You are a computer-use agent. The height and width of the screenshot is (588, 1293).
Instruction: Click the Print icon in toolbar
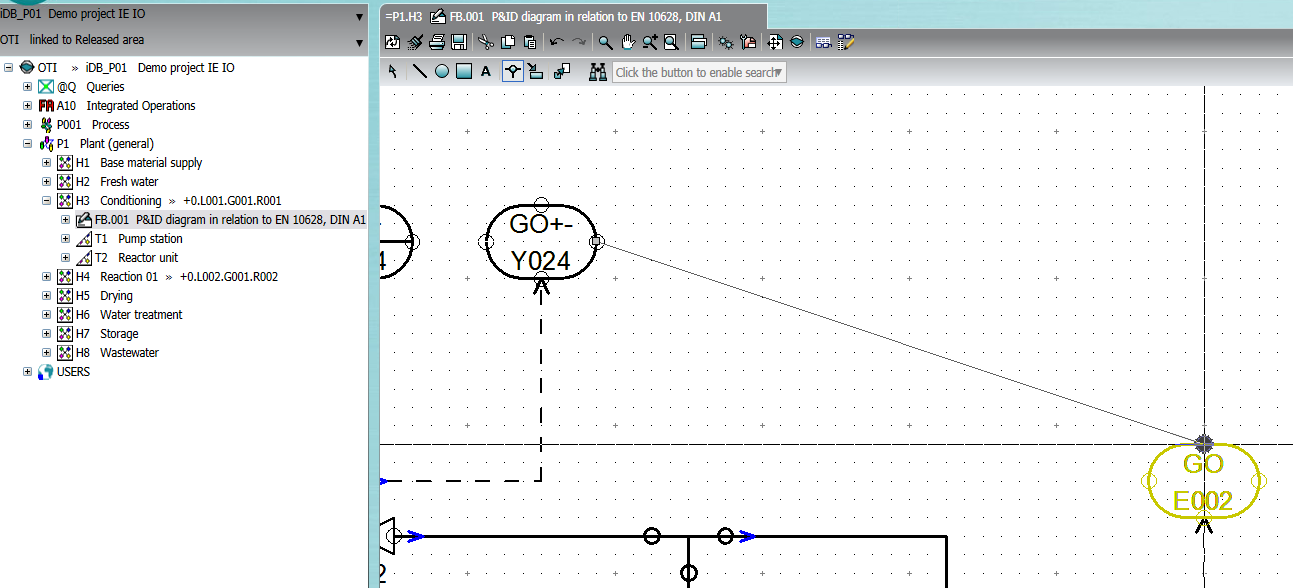pyautogui.click(x=437, y=42)
